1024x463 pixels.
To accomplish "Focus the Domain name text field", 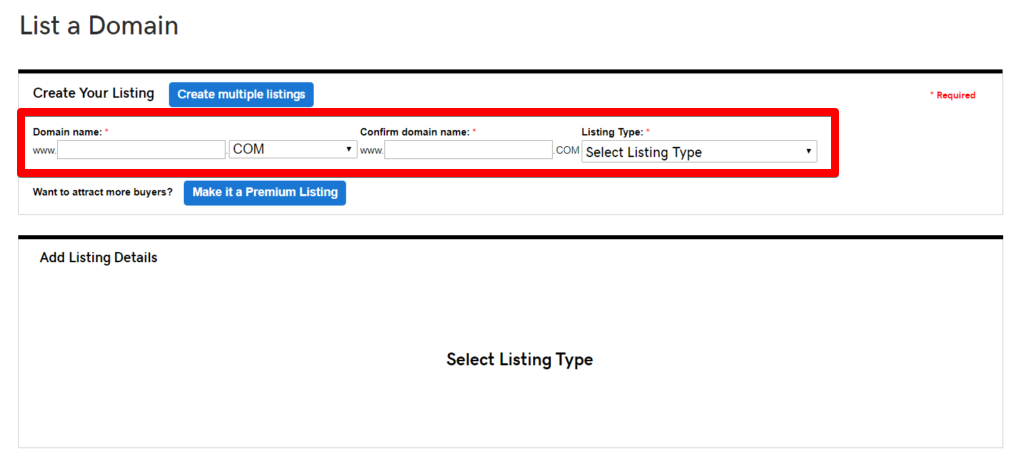I will 142,150.
